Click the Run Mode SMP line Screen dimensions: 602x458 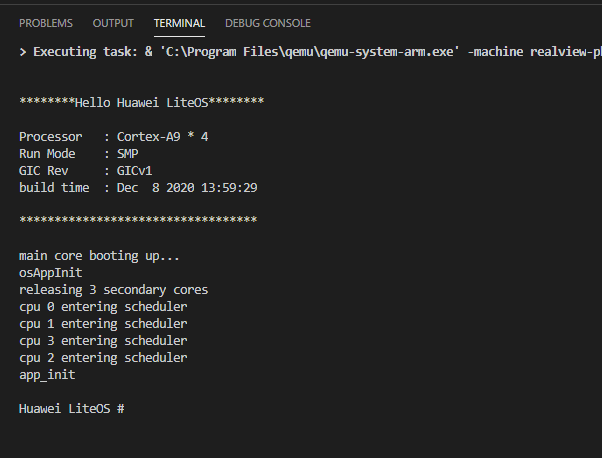pos(78,153)
